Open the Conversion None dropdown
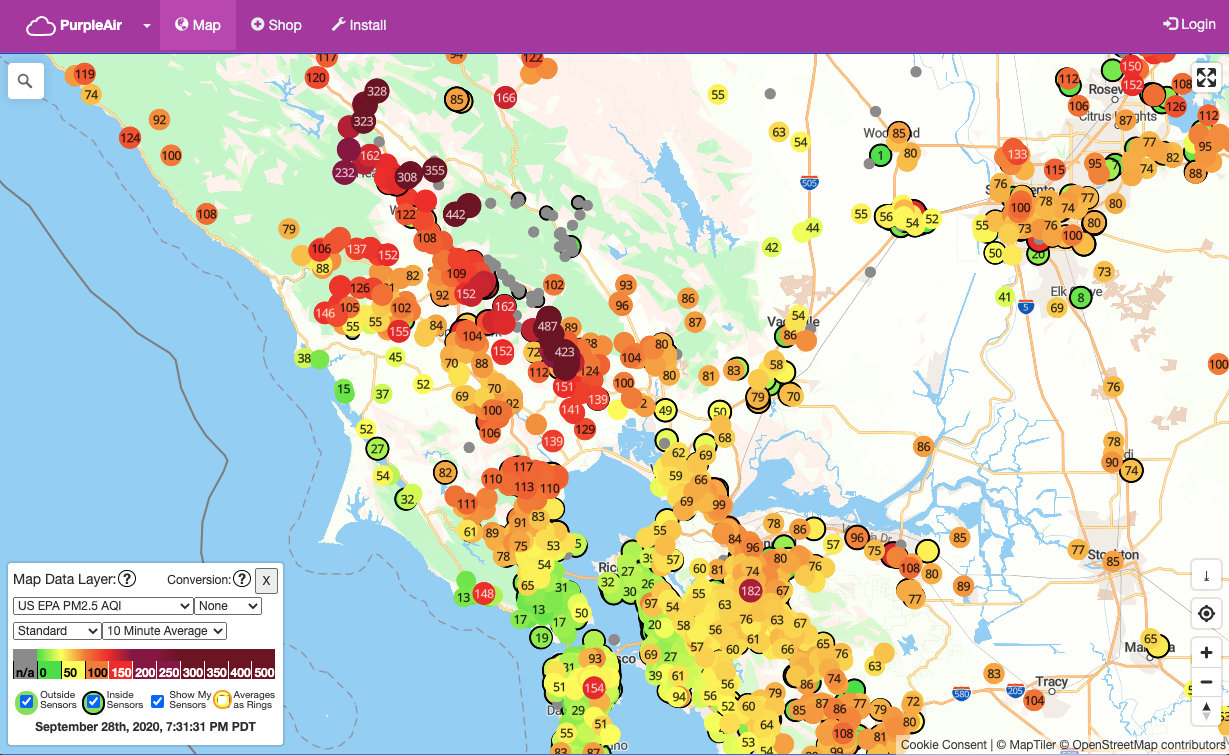Image resolution: width=1229 pixels, height=755 pixels. click(x=228, y=606)
